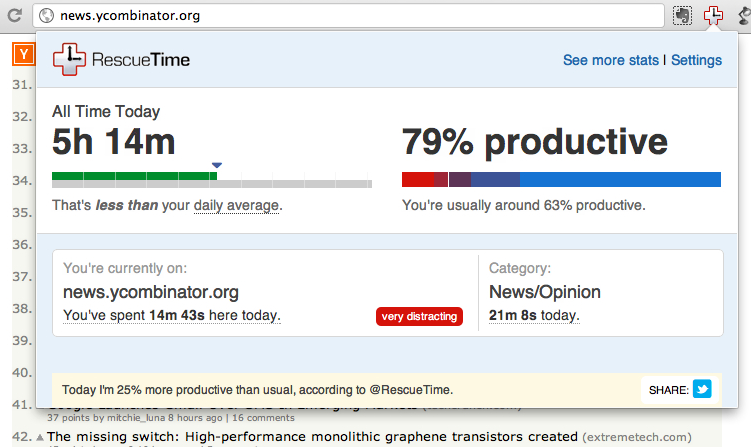Click the daily average marker triangle
Viewport: 751px width, 447px height.
(x=217, y=165)
